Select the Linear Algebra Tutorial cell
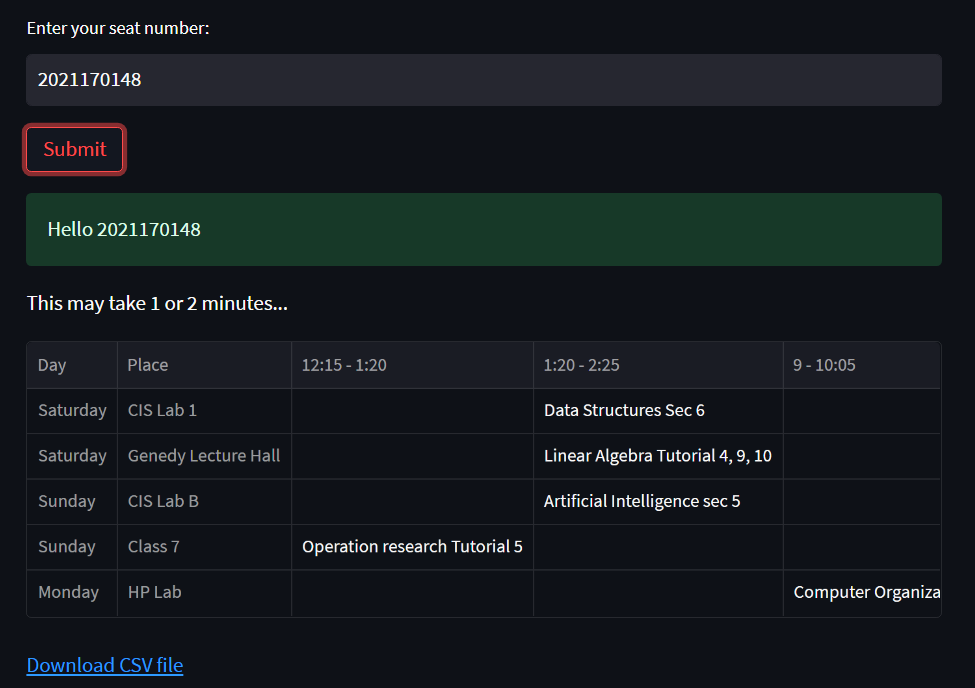 pos(656,455)
